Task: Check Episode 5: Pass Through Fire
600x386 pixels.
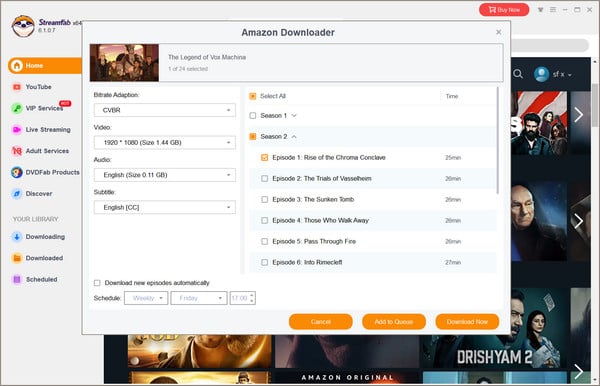Action: tap(264, 241)
